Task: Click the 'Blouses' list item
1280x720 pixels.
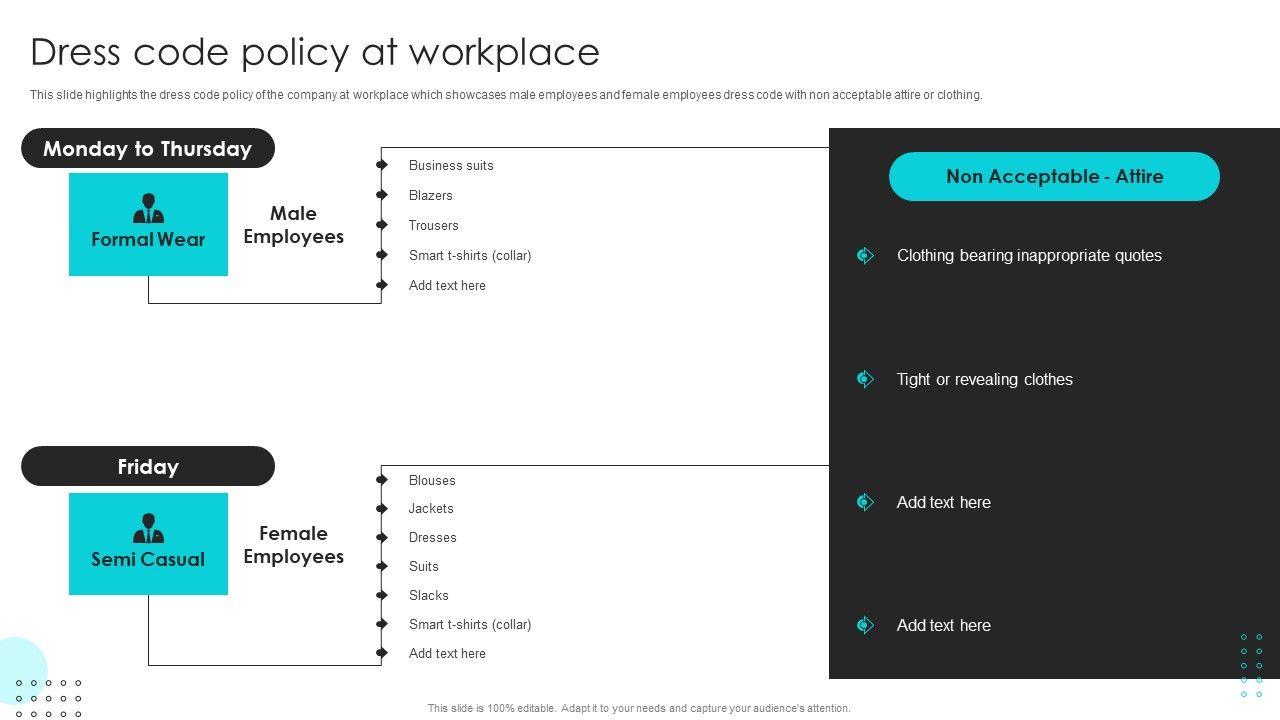Action: pyautogui.click(x=432, y=480)
